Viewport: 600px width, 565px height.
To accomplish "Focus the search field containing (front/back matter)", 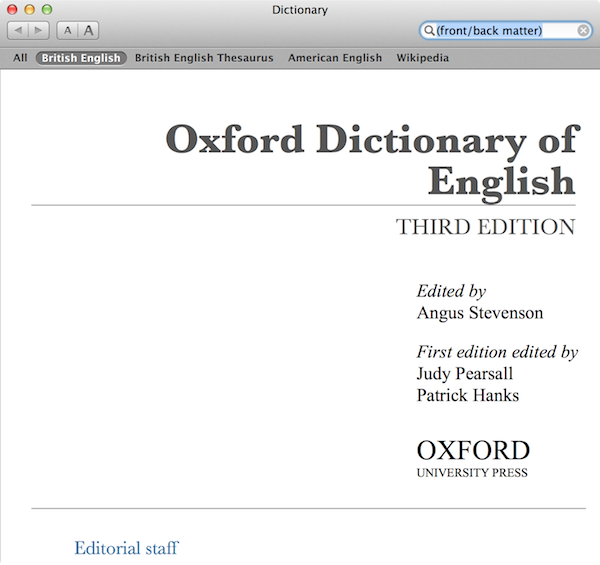I will (x=505, y=31).
